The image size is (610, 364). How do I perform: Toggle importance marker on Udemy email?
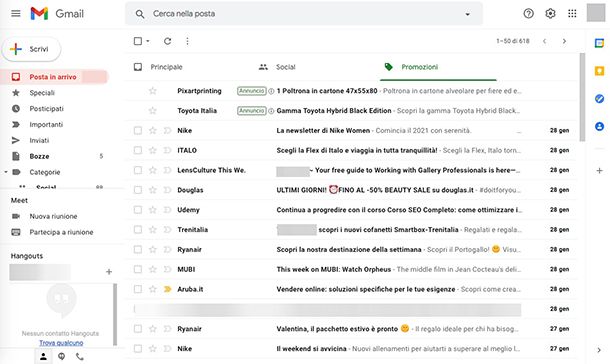(x=167, y=210)
